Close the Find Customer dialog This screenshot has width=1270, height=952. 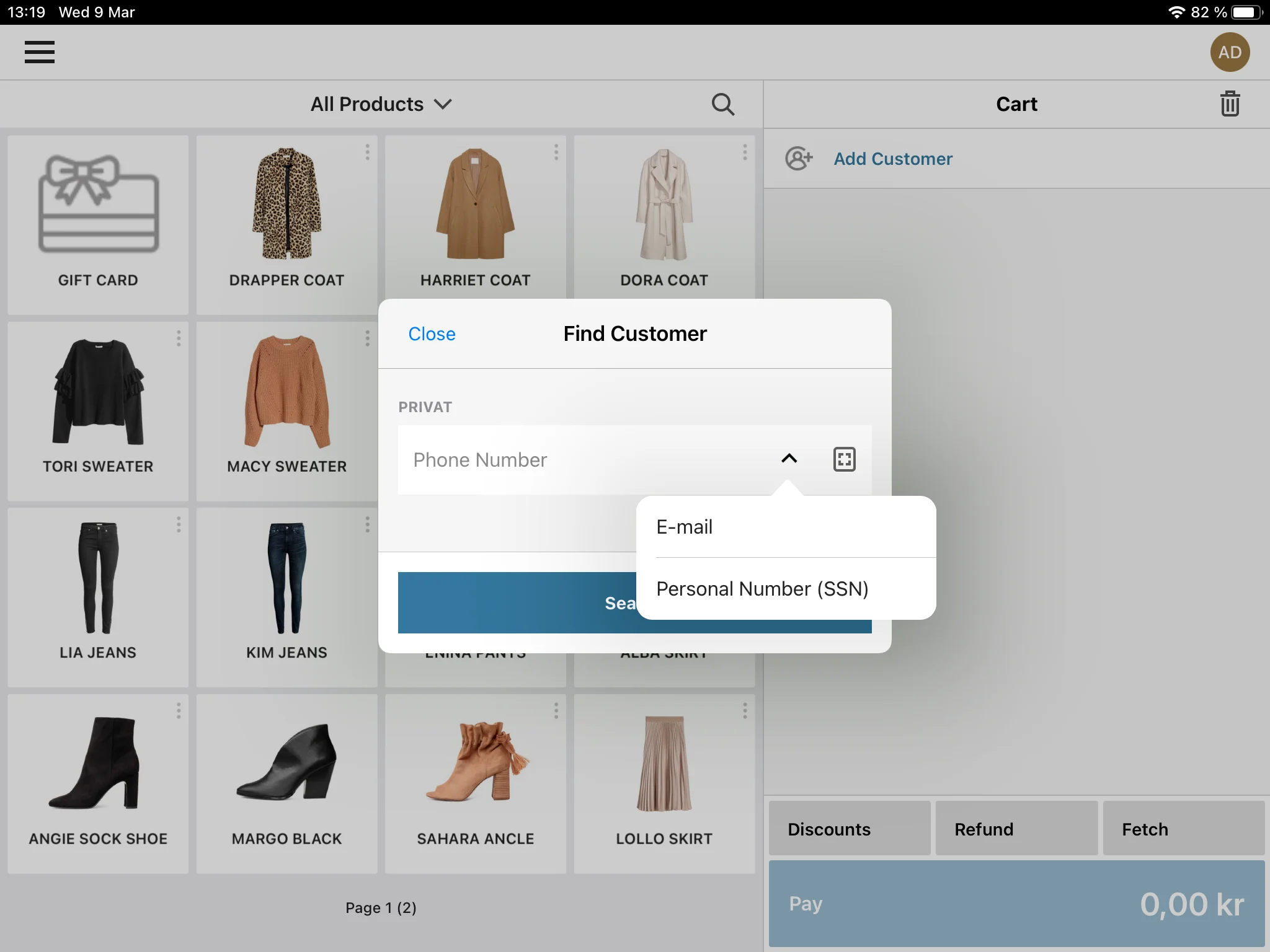pos(432,334)
